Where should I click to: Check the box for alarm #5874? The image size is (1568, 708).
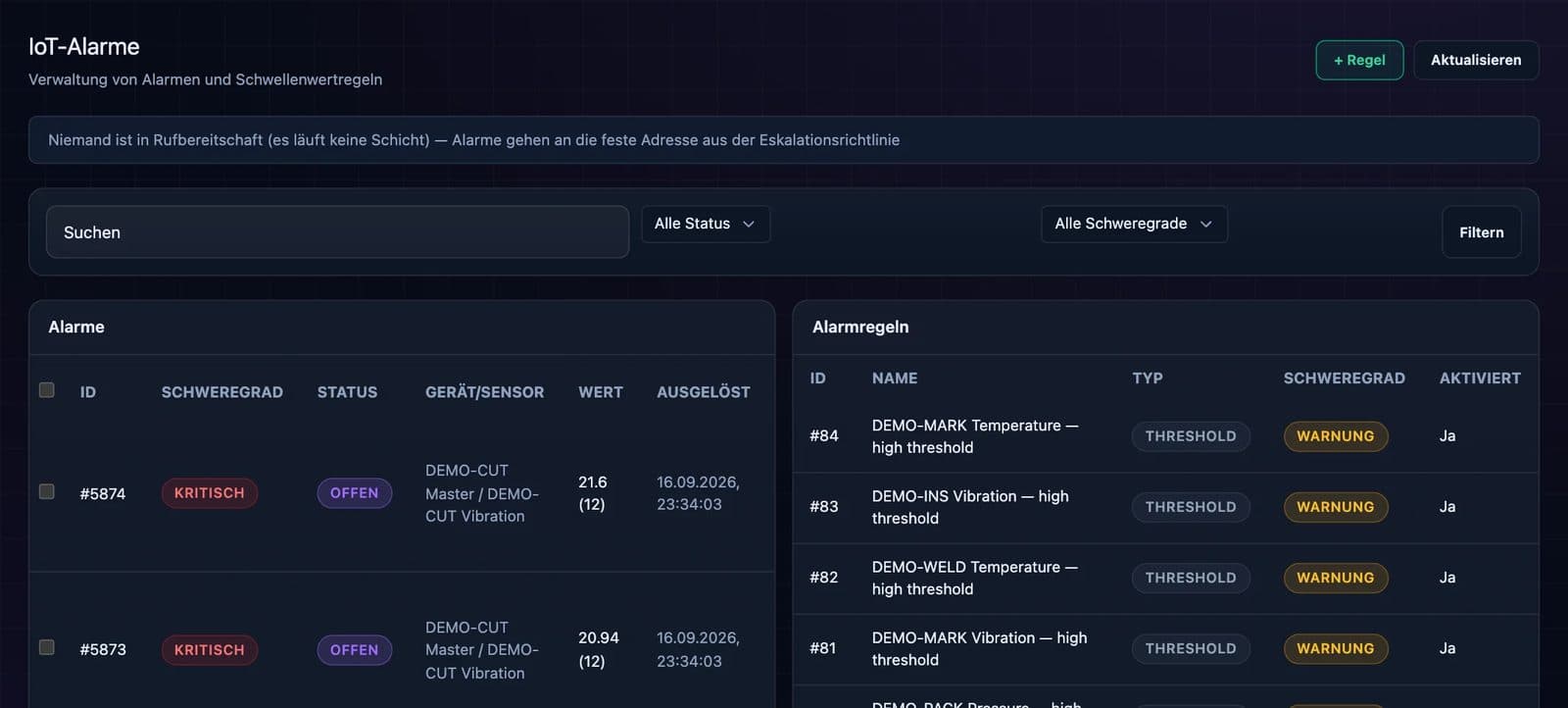[x=46, y=491]
